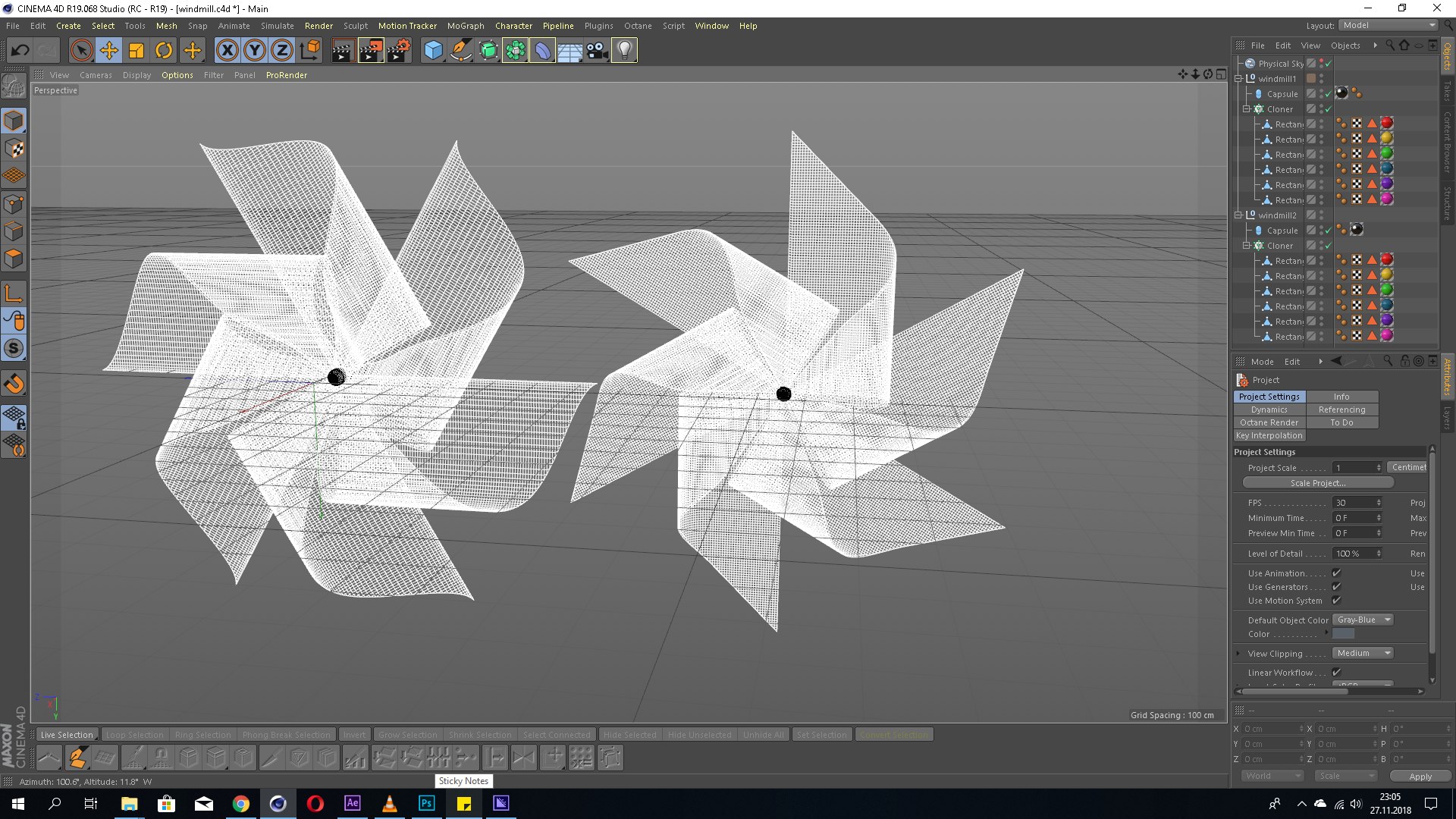Viewport: 1456px width, 819px height.
Task: Click the project Color swatch
Action: tap(1343, 634)
